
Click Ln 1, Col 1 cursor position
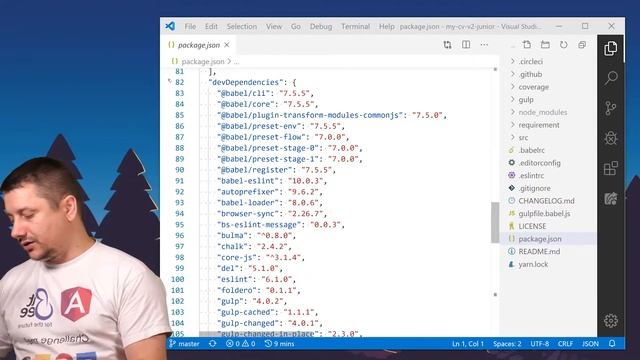point(468,344)
